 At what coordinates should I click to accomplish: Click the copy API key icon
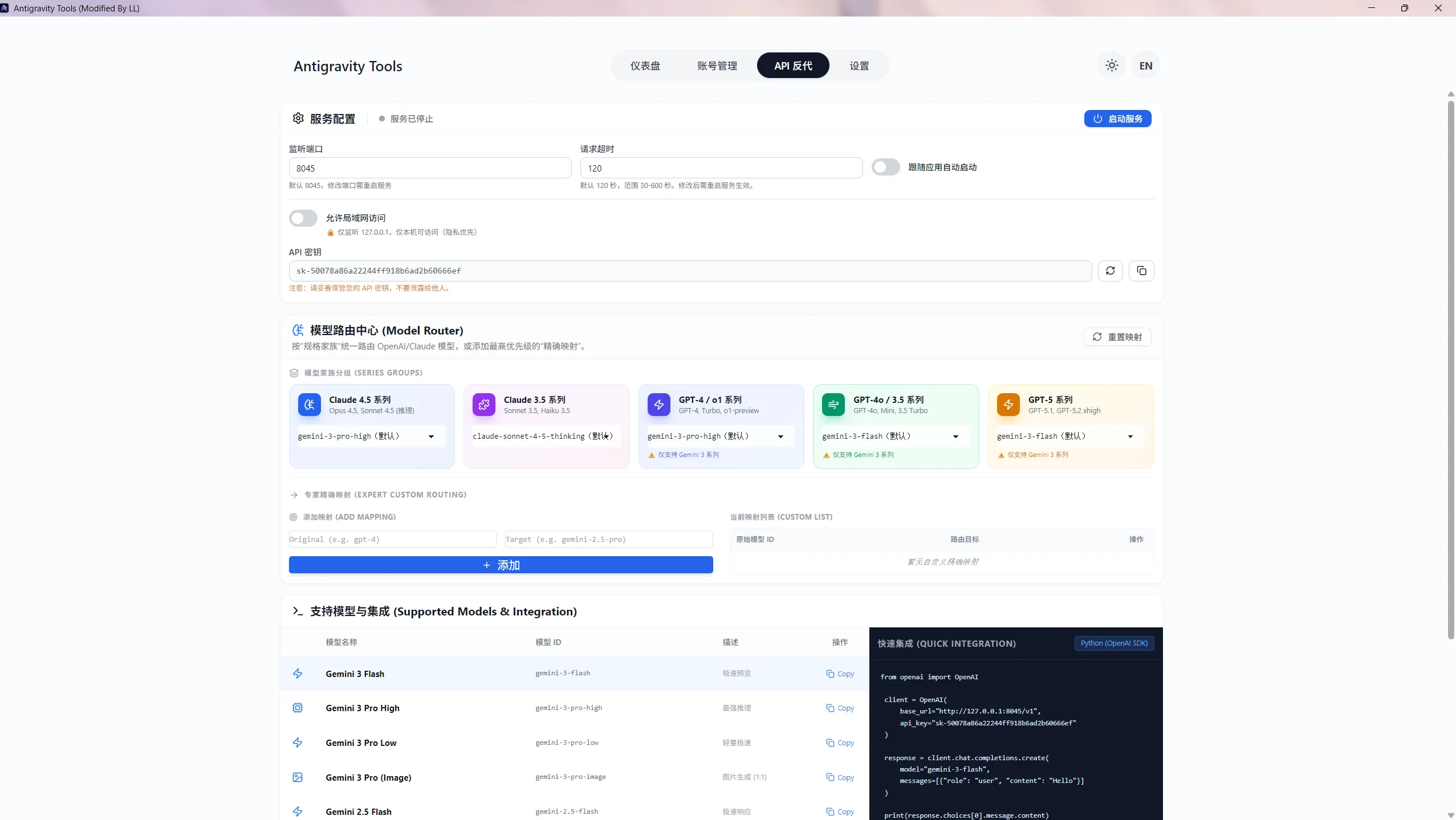click(1141, 271)
